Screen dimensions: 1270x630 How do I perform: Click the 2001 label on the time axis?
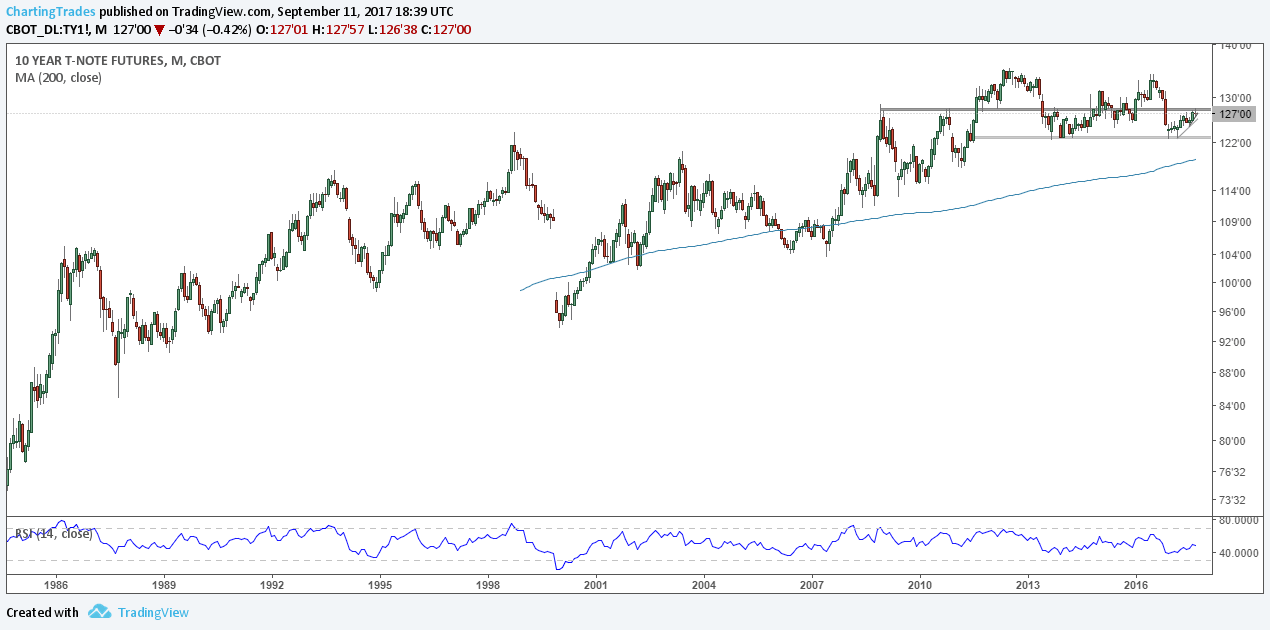(x=596, y=584)
